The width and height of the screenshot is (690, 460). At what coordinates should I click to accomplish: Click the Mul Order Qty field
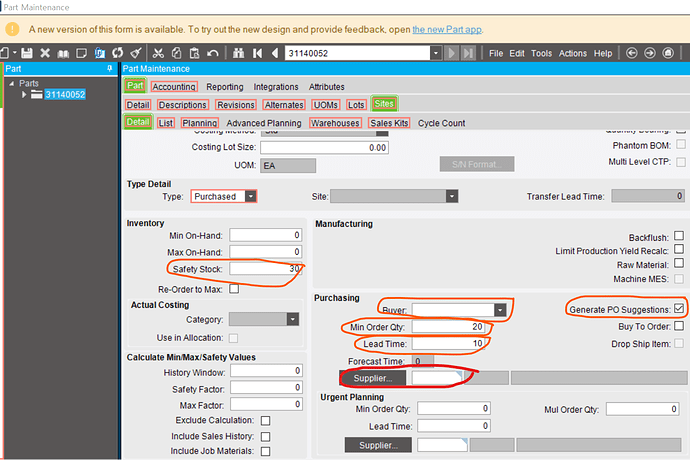[x=643, y=409]
